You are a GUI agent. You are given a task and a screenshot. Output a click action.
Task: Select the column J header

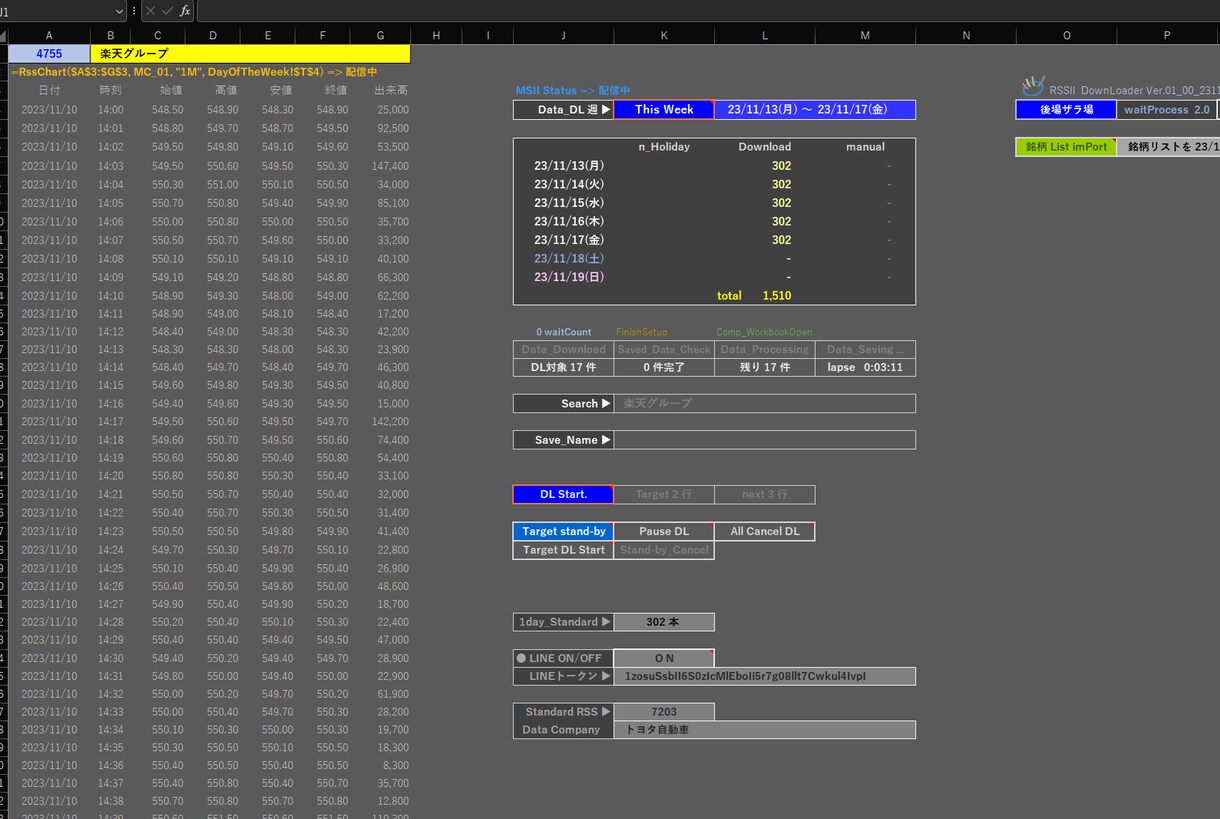click(x=563, y=35)
